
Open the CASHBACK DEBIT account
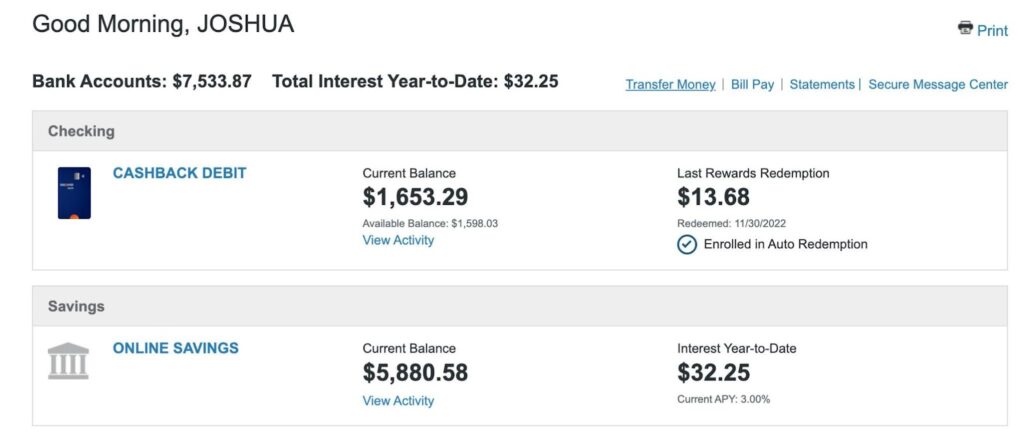(x=179, y=173)
